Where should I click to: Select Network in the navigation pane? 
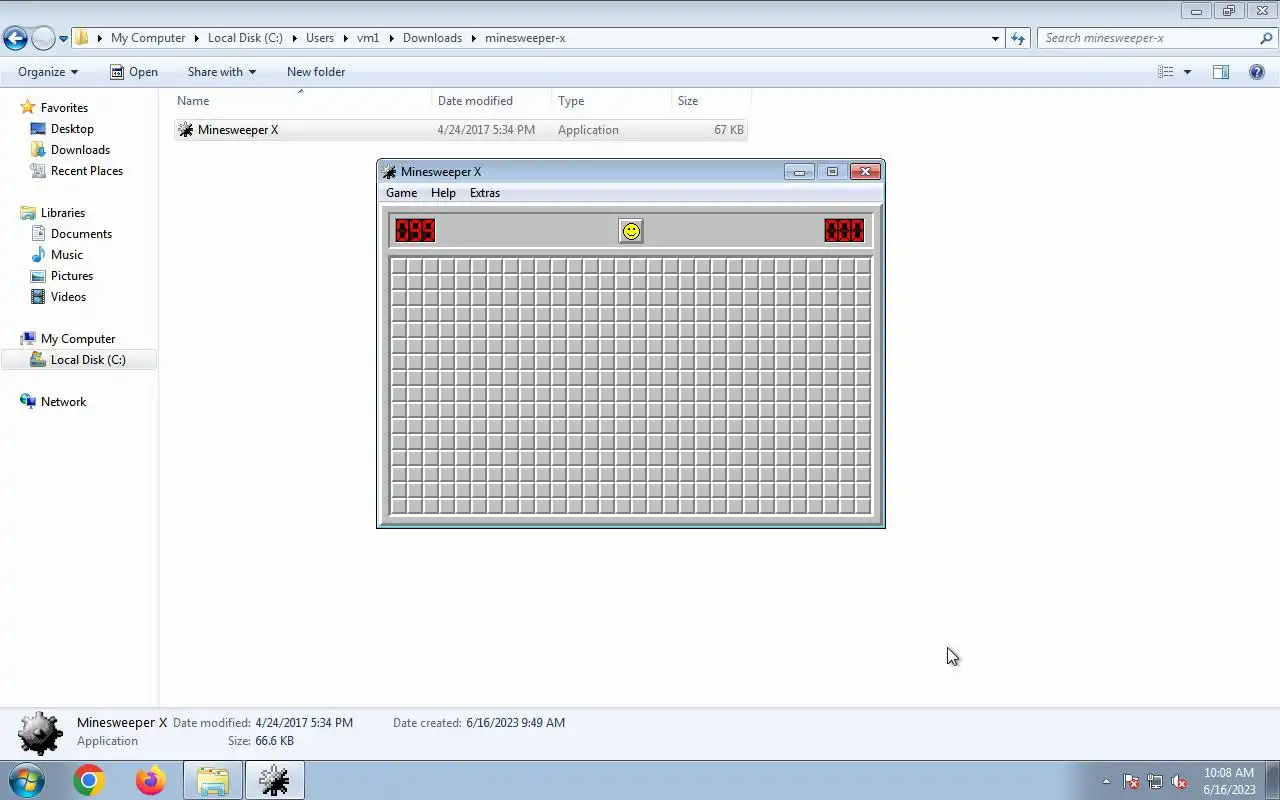point(63,402)
